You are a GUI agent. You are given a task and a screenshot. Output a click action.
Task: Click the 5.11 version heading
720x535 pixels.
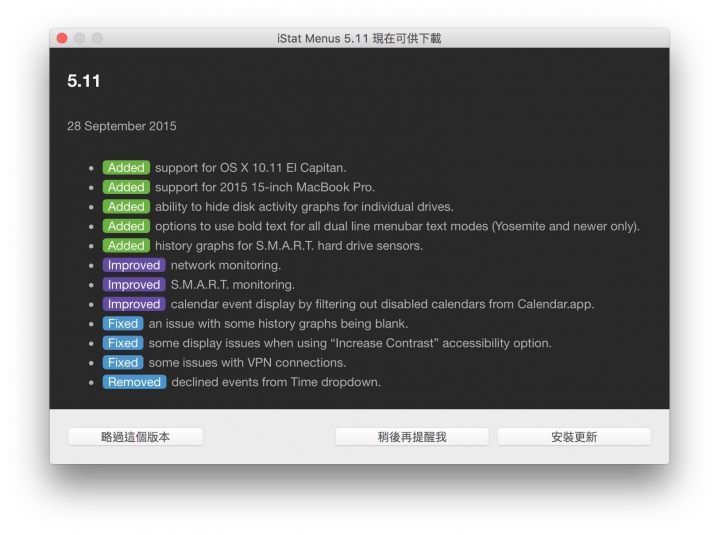click(x=84, y=81)
